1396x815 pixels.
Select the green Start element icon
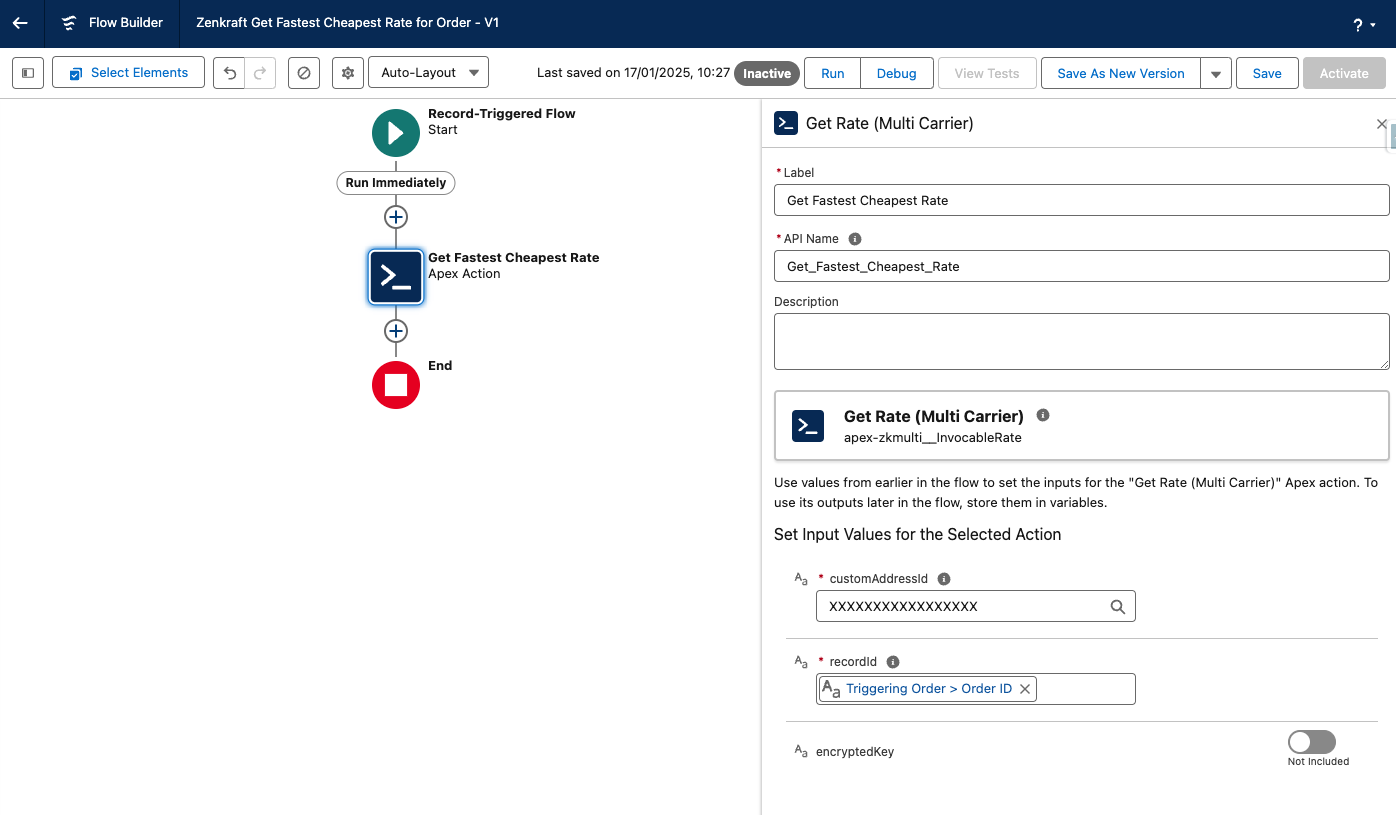[x=396, y=133]
